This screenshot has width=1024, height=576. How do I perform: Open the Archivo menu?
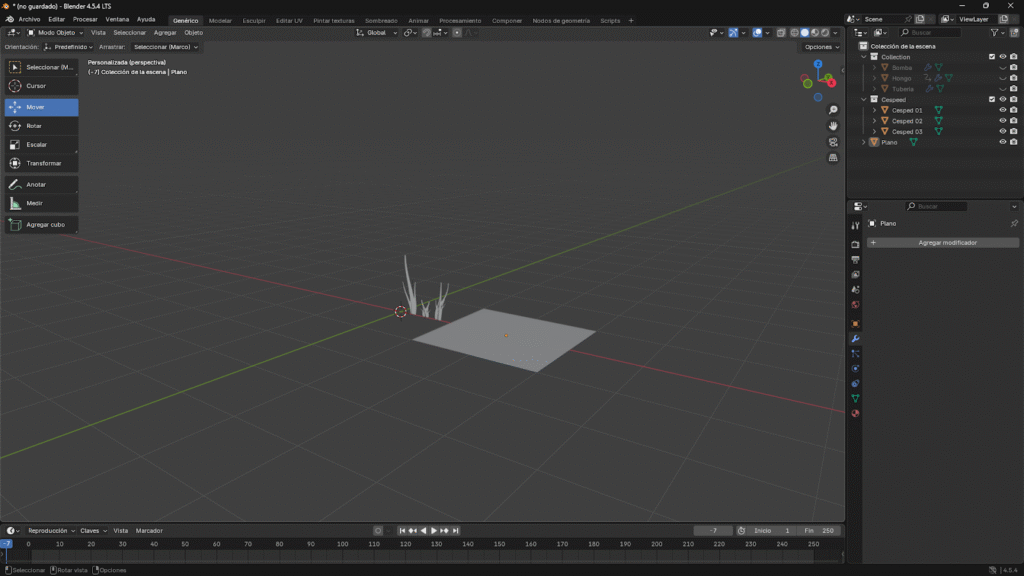coord(29,20)
